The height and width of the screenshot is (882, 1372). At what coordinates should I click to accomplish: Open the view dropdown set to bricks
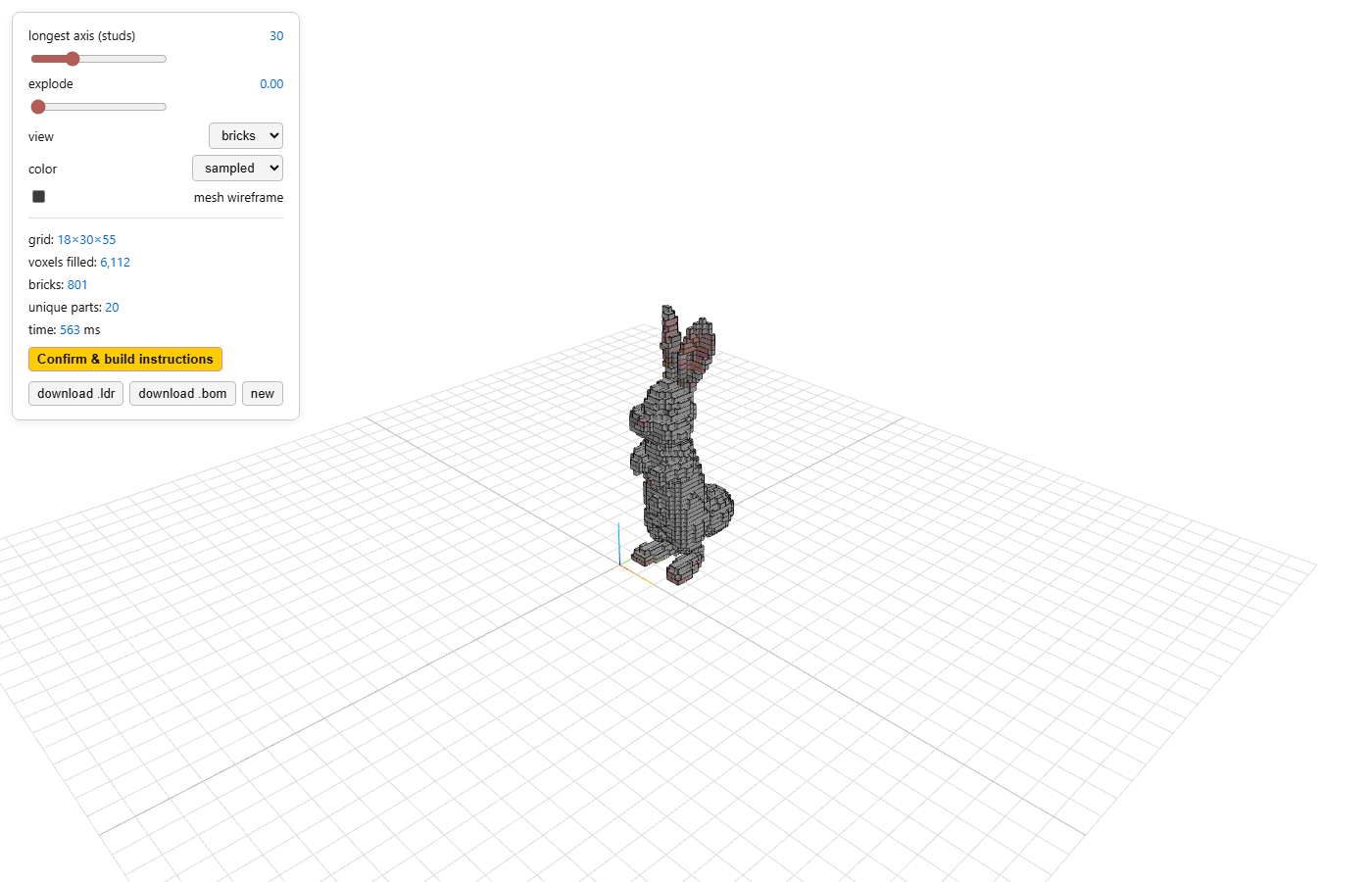point(246,136)
